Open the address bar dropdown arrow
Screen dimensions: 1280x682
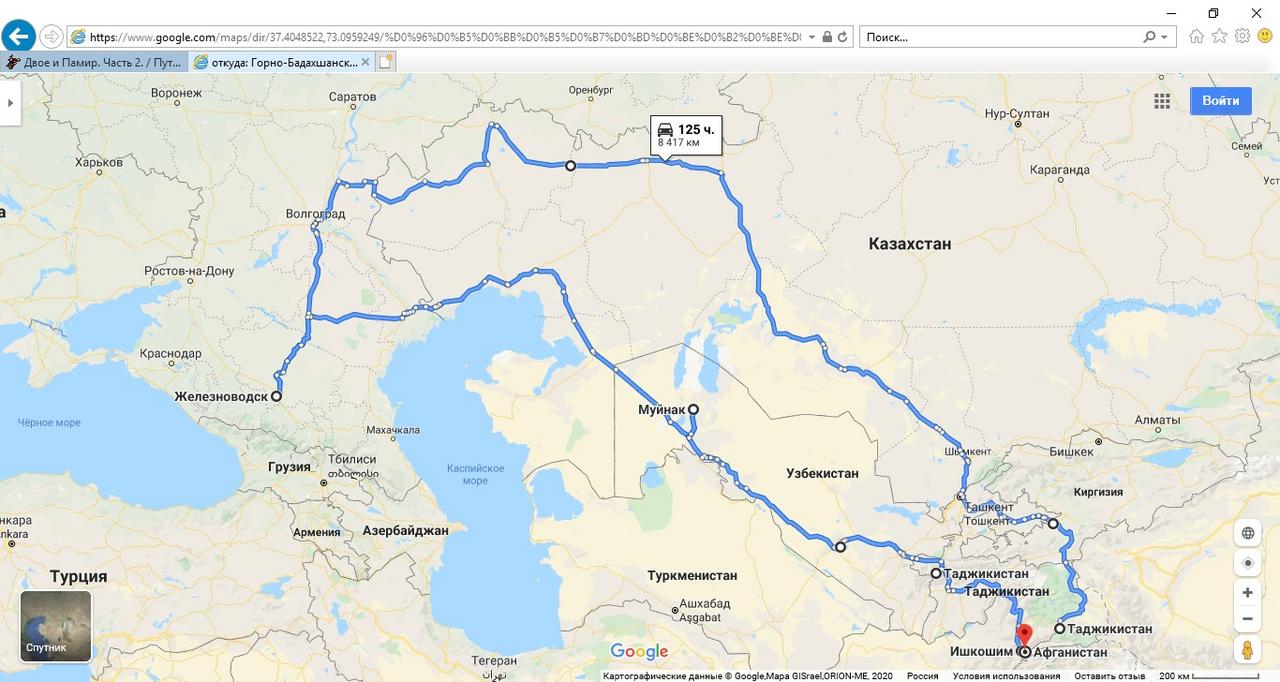tap(811, 37)
